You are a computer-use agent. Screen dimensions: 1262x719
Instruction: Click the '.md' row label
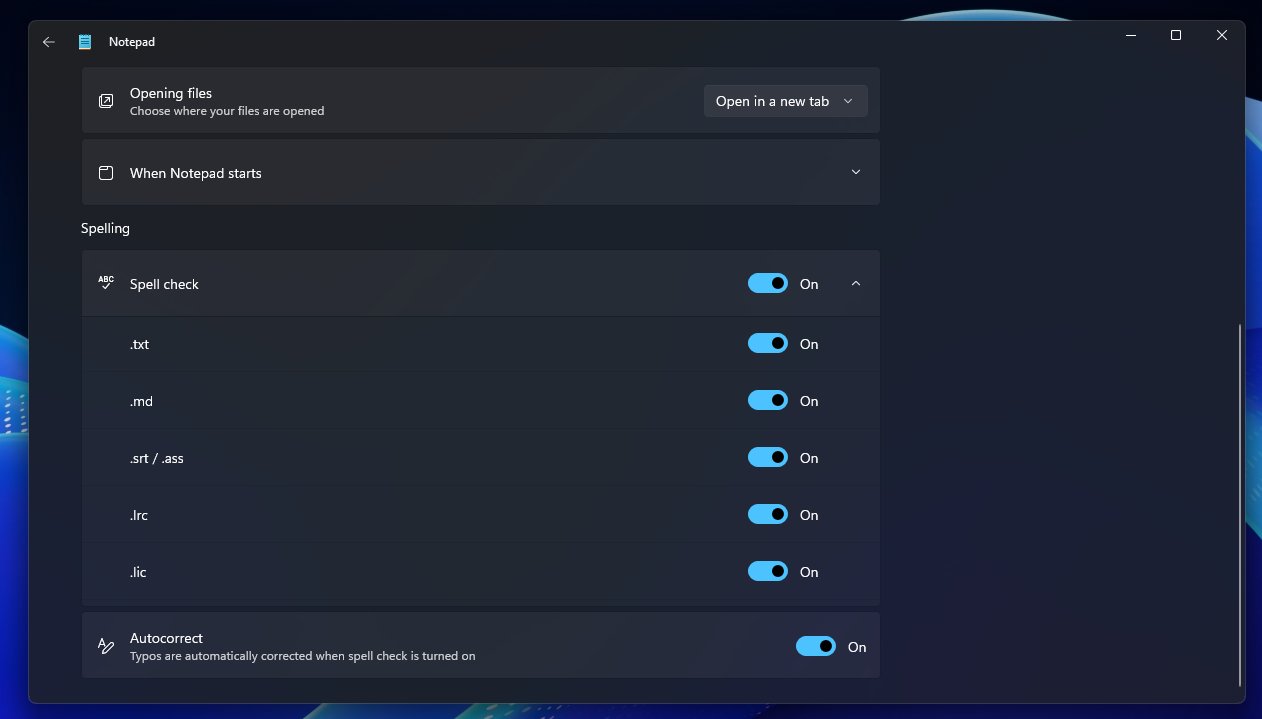tap(141, 401)
